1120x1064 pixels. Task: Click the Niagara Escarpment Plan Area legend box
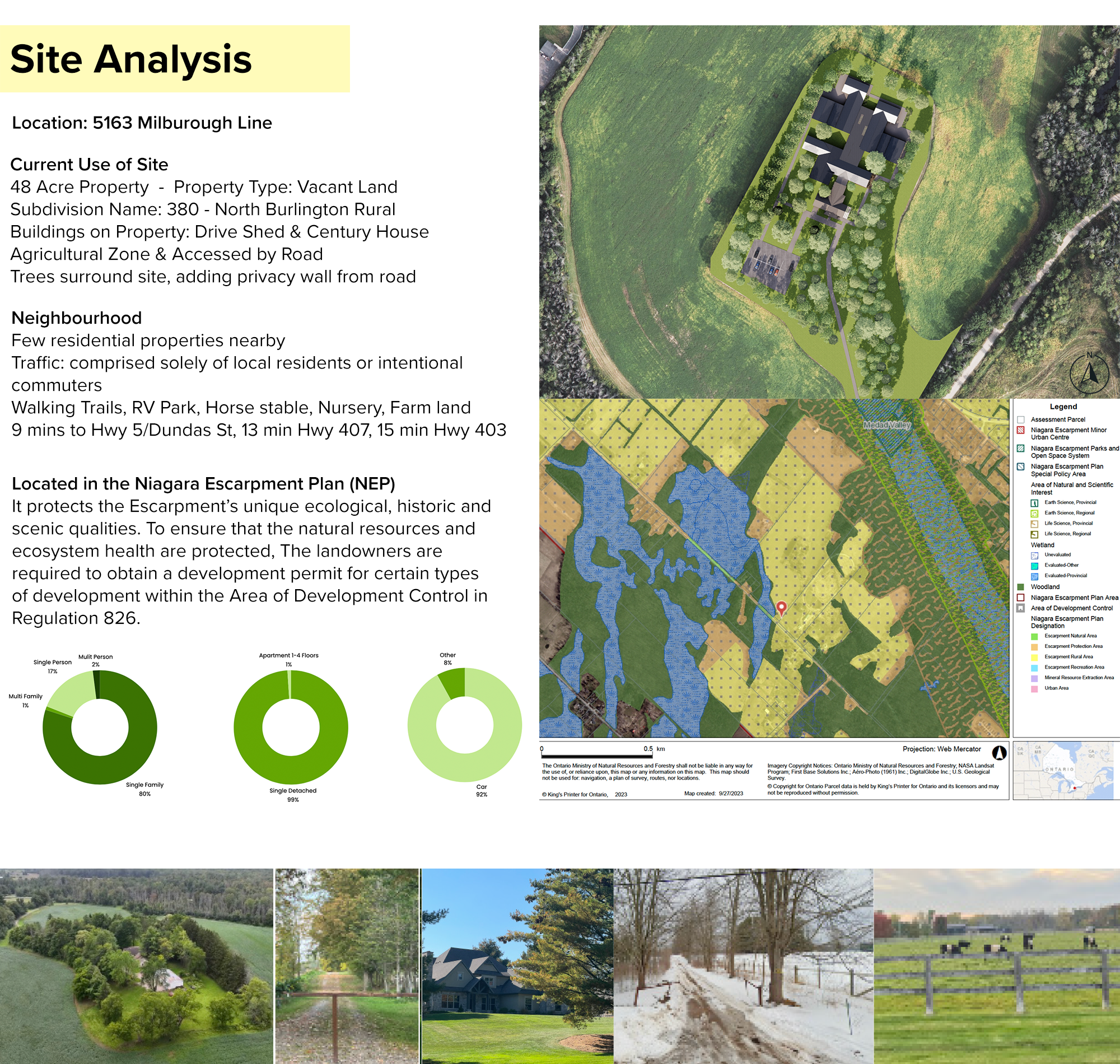click(1020, 598)
